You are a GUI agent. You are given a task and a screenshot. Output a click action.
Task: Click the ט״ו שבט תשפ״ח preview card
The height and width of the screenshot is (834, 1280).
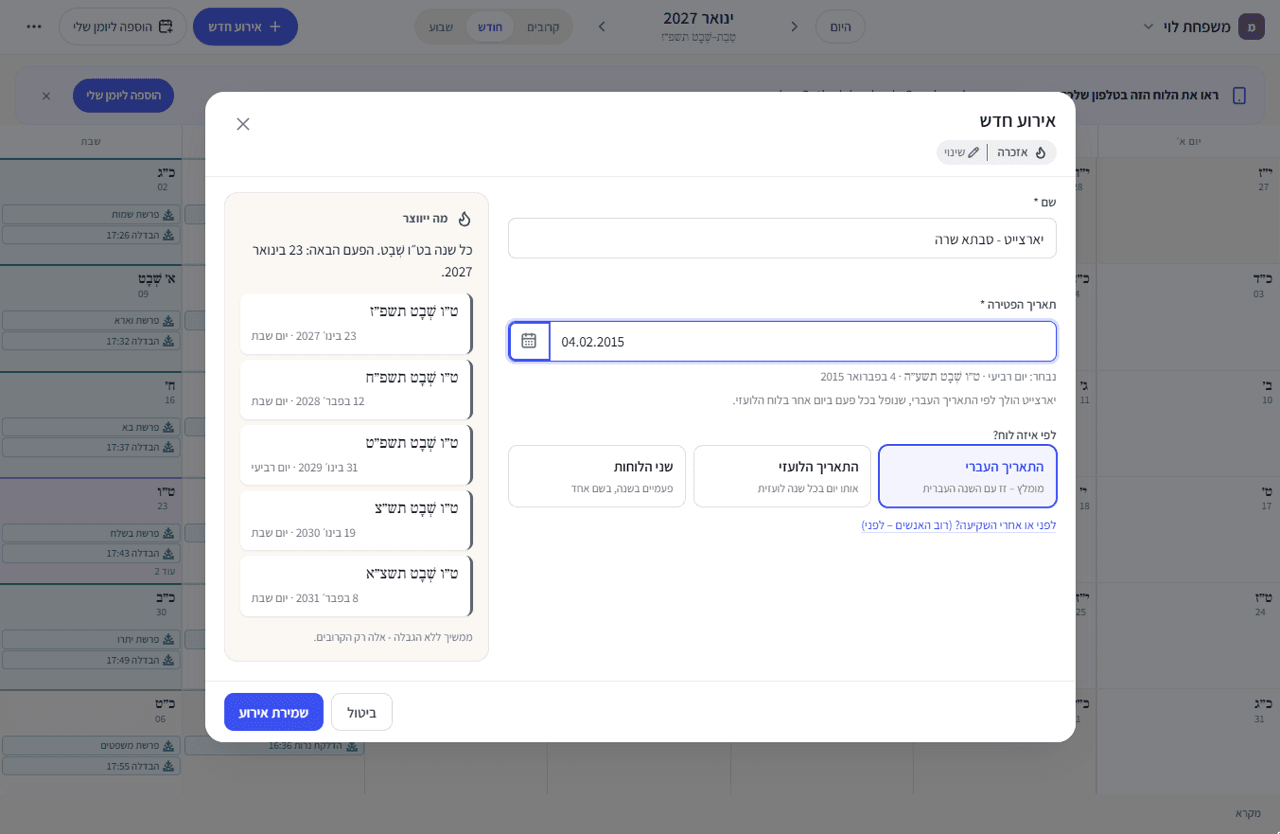click(356, 388)
